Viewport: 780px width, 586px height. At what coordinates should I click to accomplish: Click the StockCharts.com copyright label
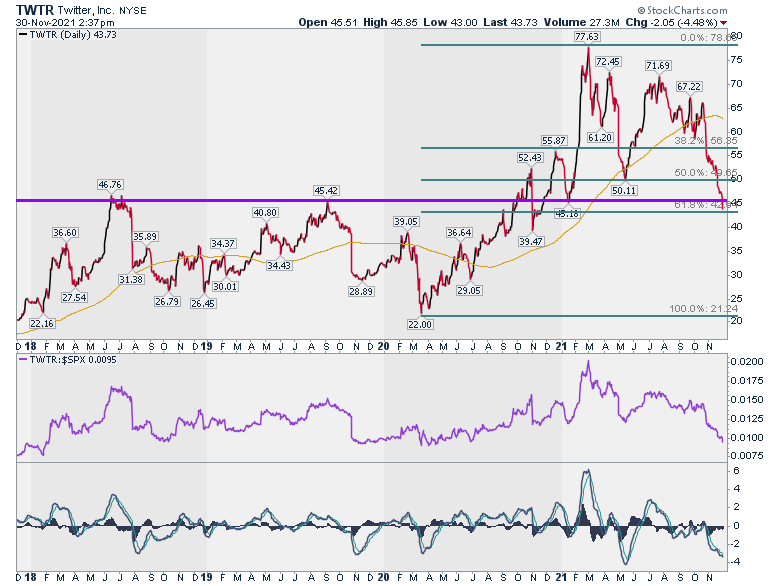(x=682, y=10)
